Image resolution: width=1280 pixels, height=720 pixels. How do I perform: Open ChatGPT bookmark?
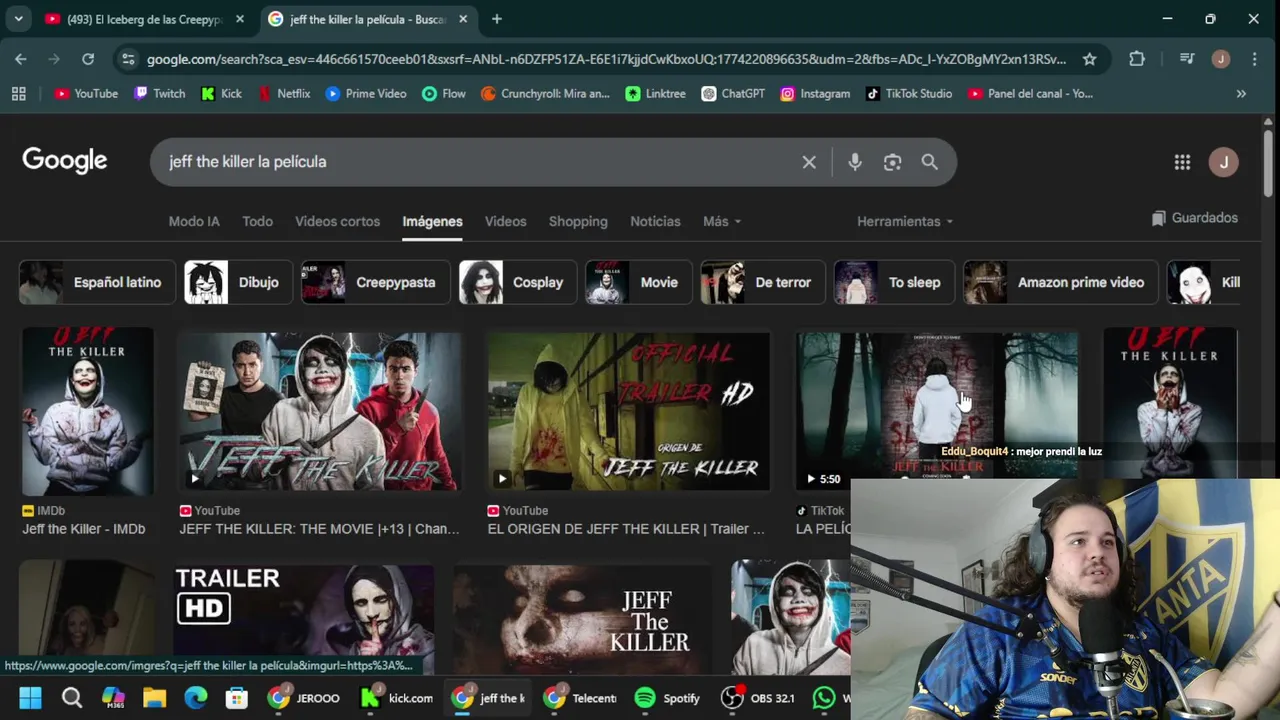pyautogui.click(x=733, y=93)
